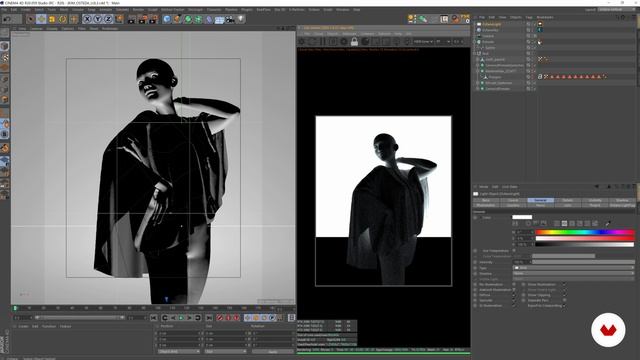The height and width of the screenshot is (360, 640).
Task: Open the light Type dropdown
Action: click(573, 268)
